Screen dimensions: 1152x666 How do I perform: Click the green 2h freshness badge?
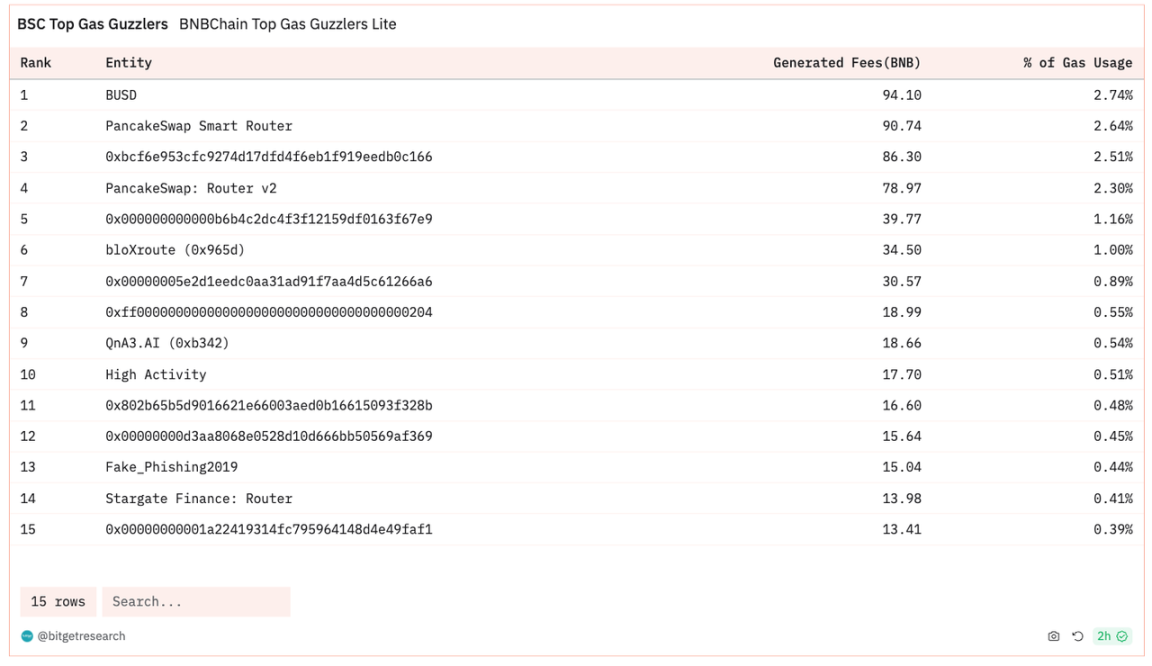pyautogui.click(x=1112, y=636)
